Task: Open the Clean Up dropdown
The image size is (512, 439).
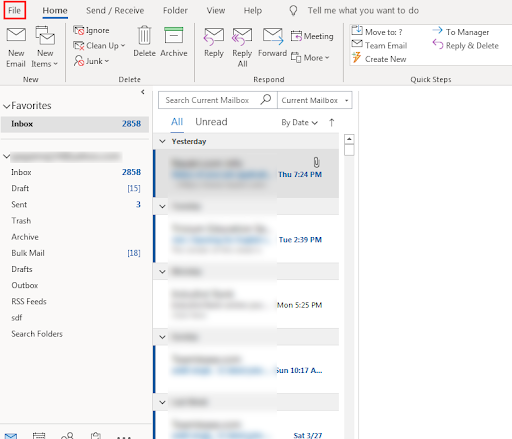Action: (99, 46)
